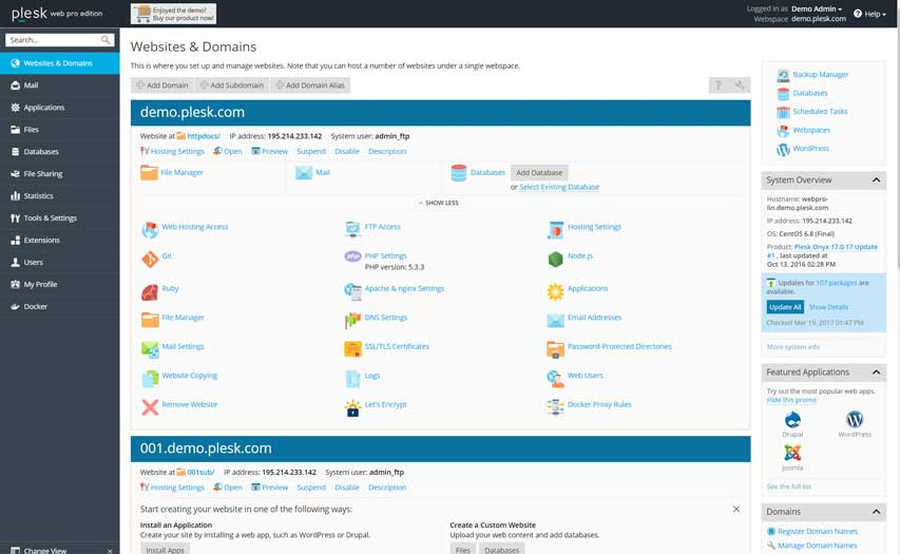
Task: Open Preview link under 001.demo.plesk.com
Action: coord(274,487)
